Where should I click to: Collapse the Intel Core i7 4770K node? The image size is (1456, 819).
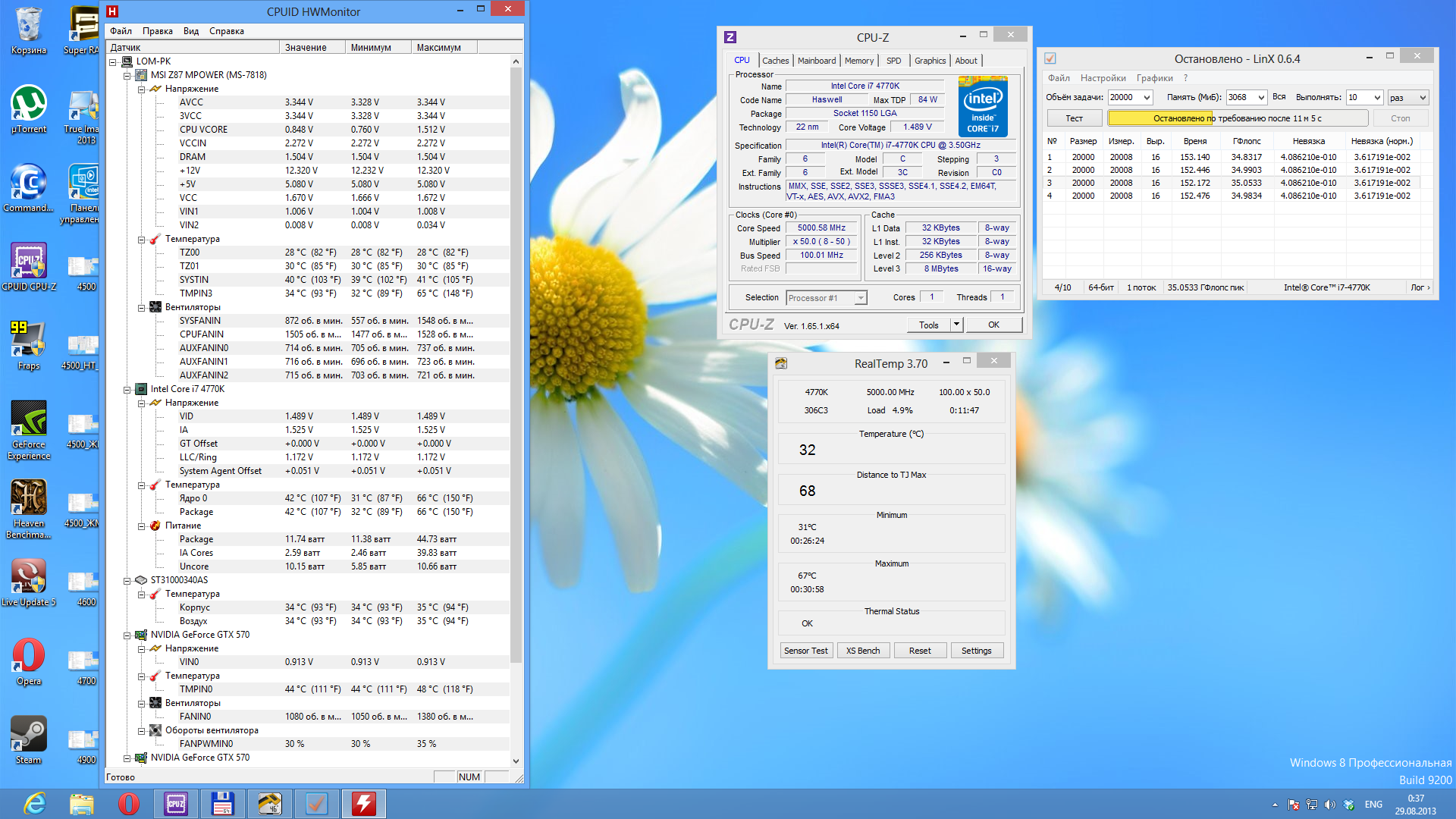pyautogui.click(x=127, y=389)
